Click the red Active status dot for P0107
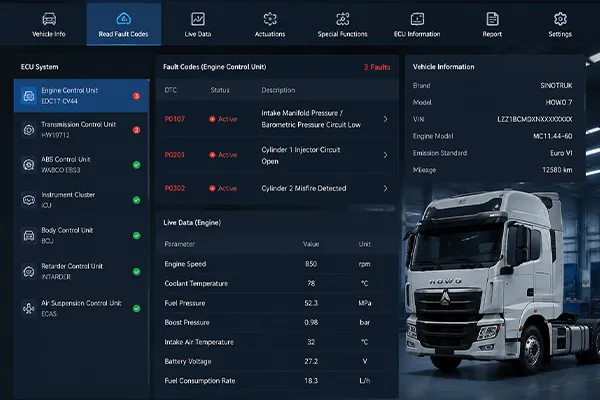This screenshot has height=400, width=600. click(212, 119)
